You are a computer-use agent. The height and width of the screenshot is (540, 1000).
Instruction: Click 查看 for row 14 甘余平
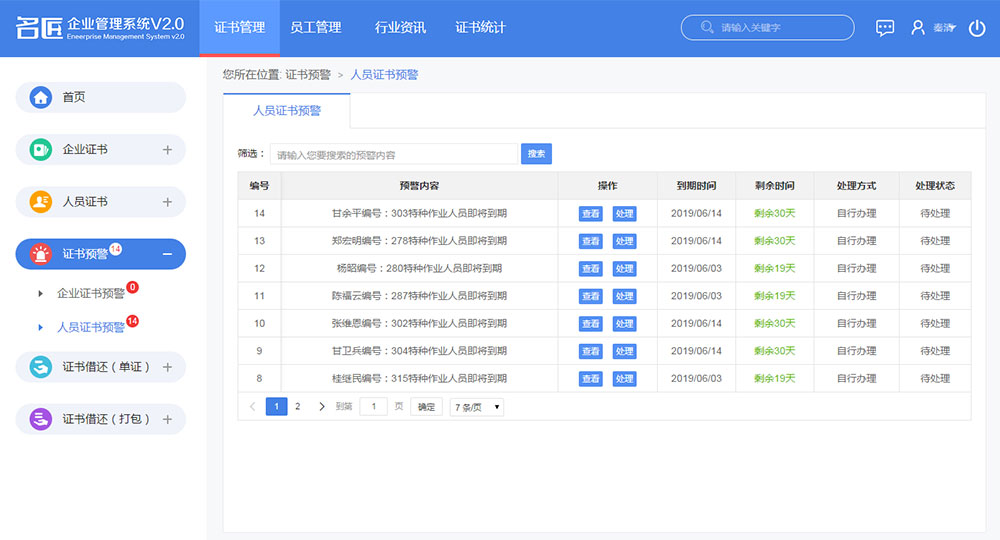590,213
